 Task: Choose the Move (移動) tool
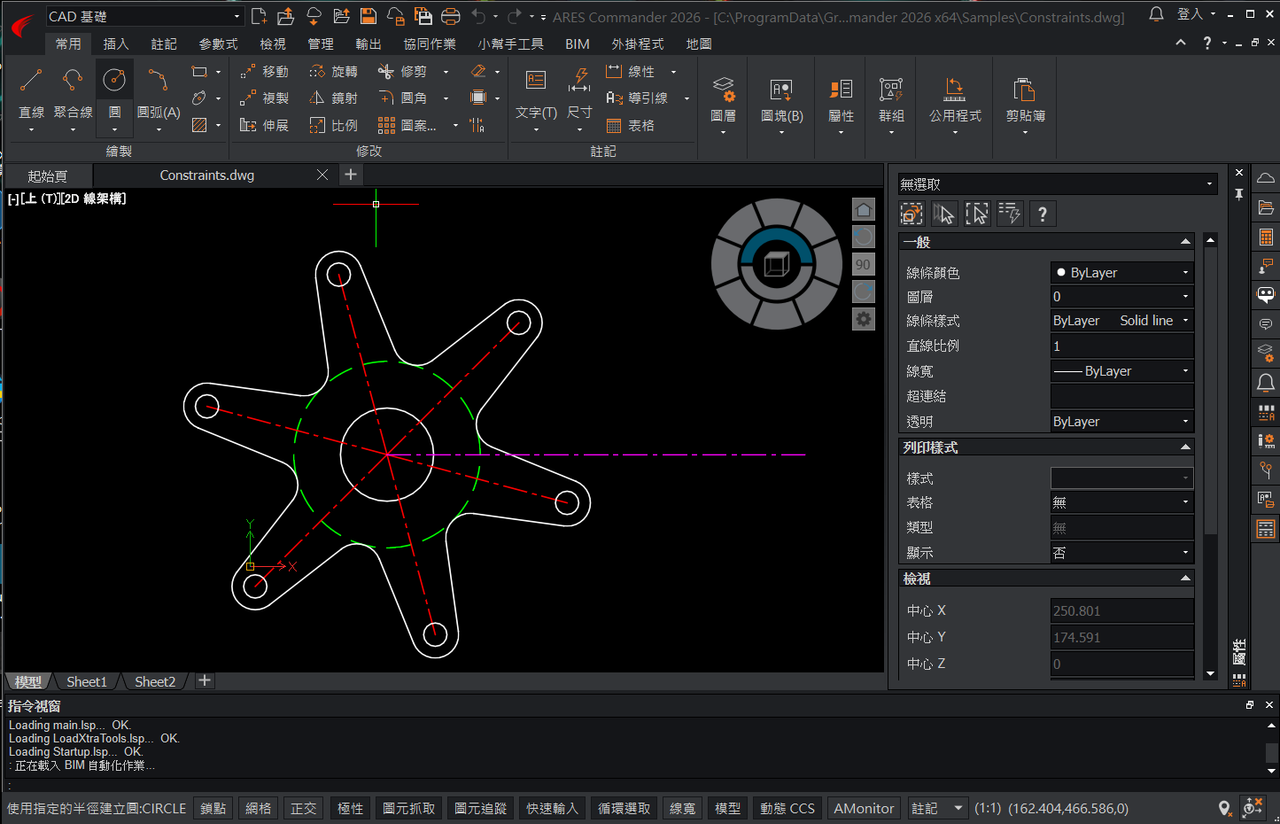265,72
